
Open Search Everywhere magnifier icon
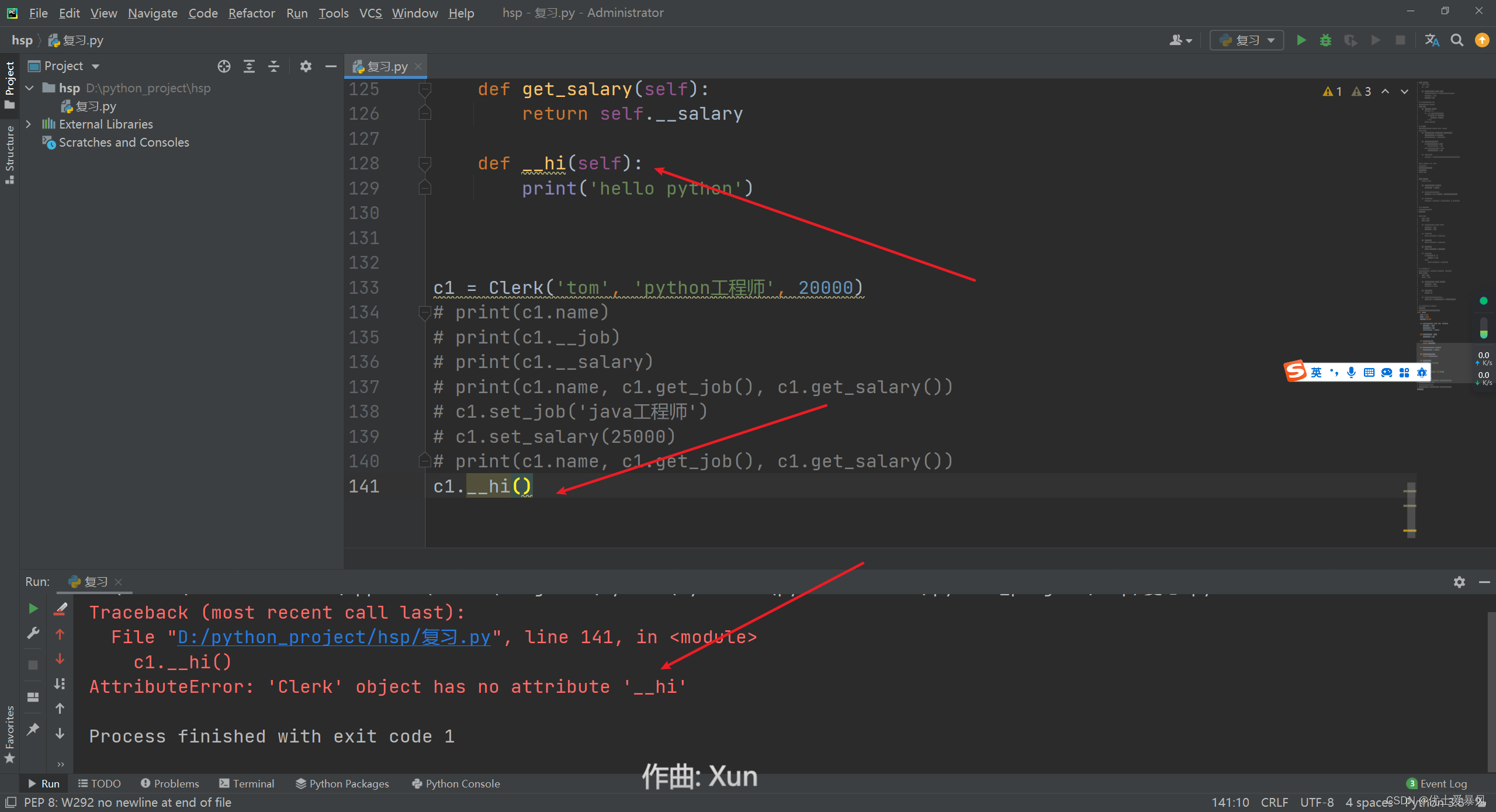1457,40
